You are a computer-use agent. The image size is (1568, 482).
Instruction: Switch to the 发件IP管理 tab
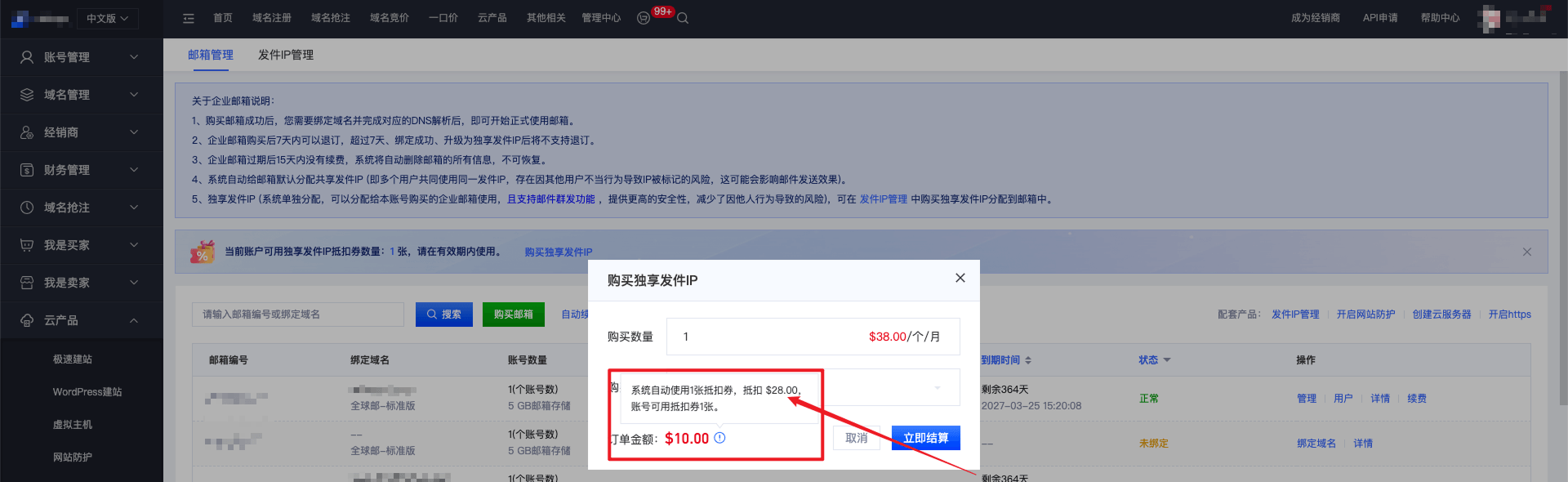click(286, 55)
